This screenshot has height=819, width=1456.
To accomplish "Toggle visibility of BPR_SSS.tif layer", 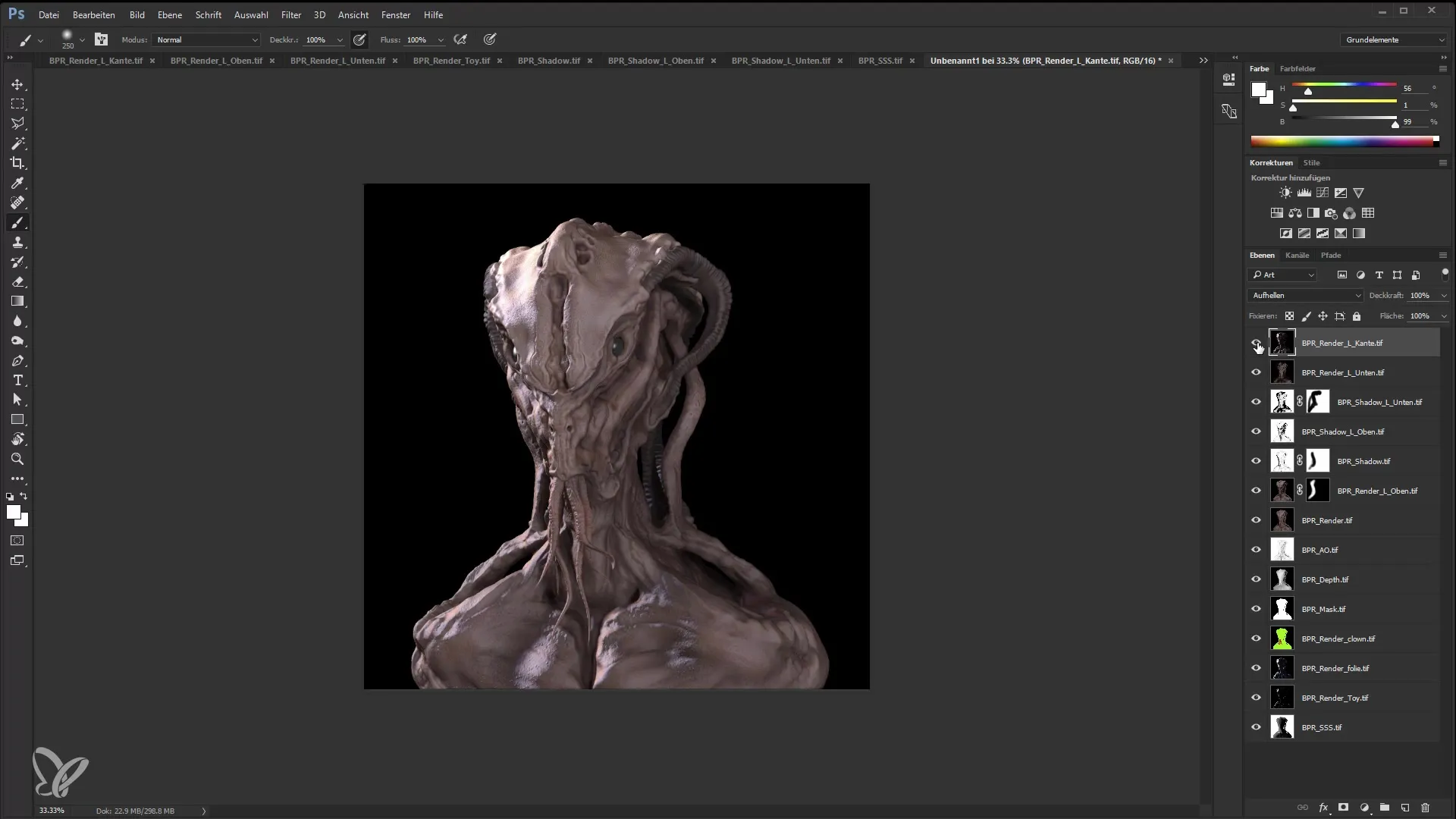I will tap(1256, 727).
